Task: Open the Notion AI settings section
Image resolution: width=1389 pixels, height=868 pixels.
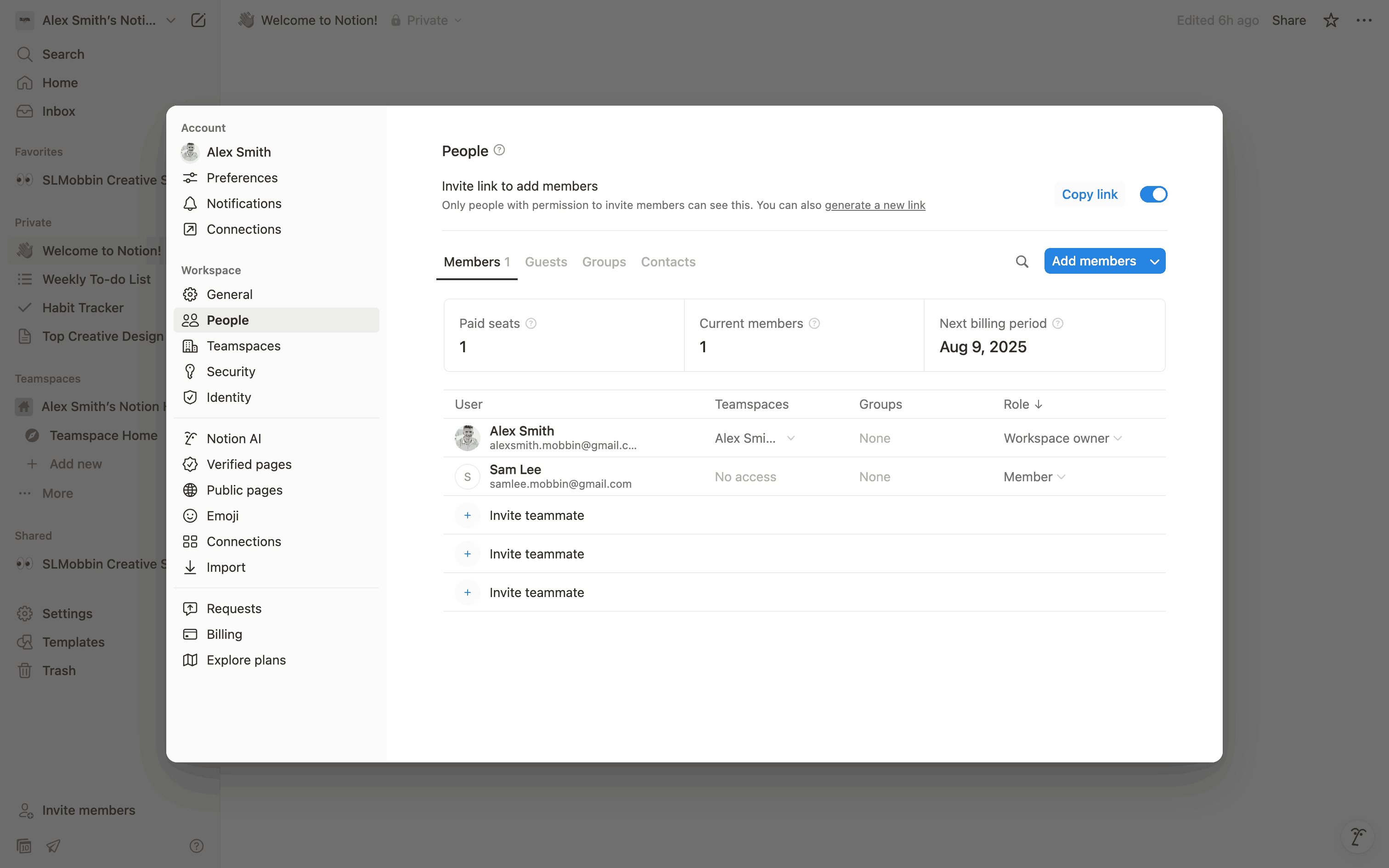Action: tap(234, 439)
